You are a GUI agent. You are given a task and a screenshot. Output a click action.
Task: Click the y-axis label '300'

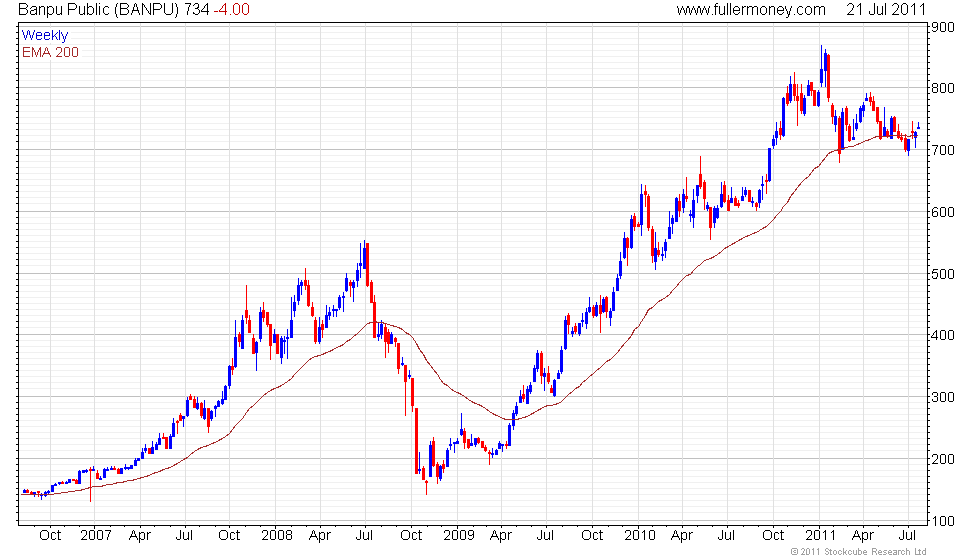point(942,397)
